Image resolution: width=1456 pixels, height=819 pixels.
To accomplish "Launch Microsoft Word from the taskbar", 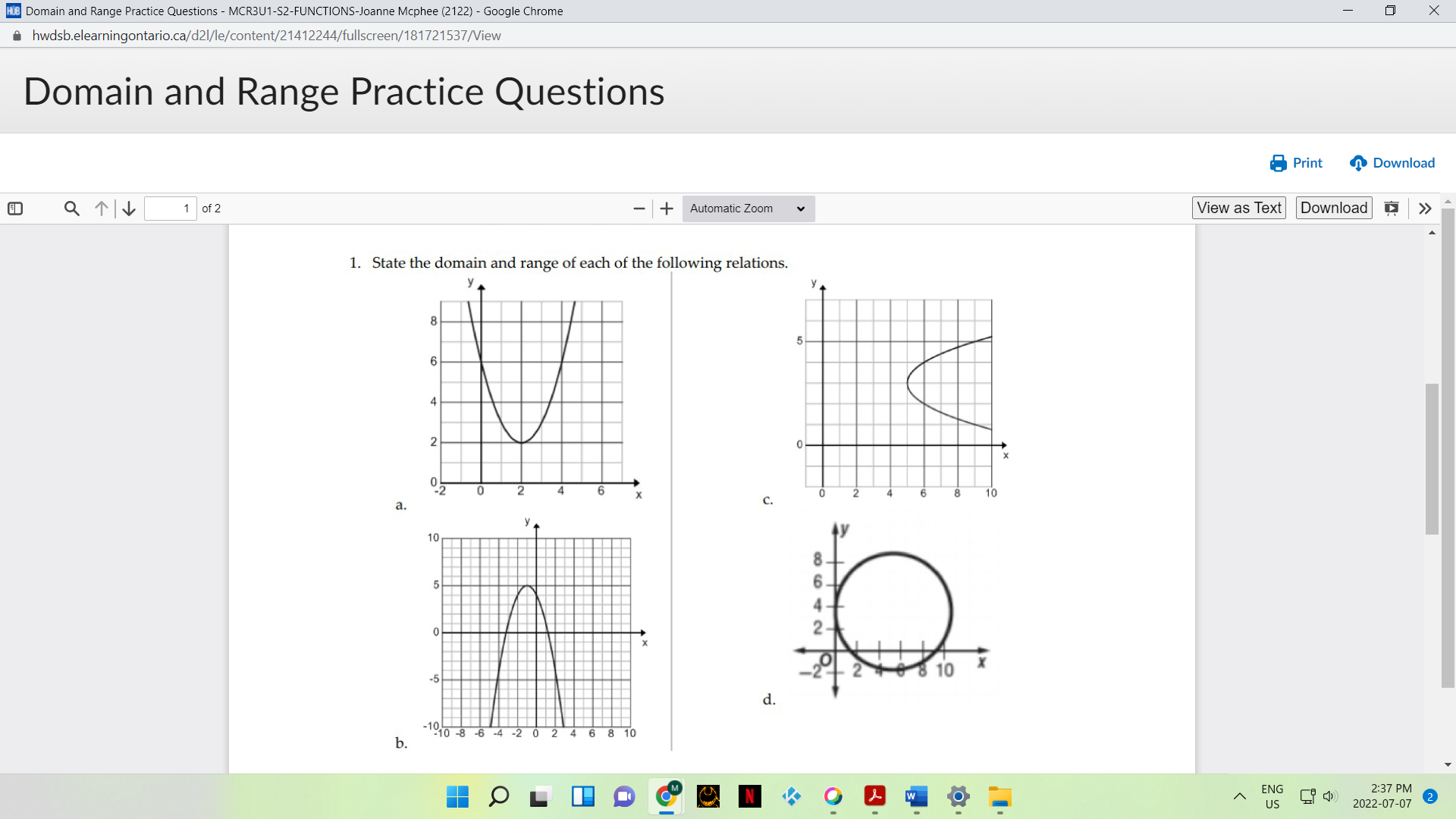I will click(x=916, y=797).
